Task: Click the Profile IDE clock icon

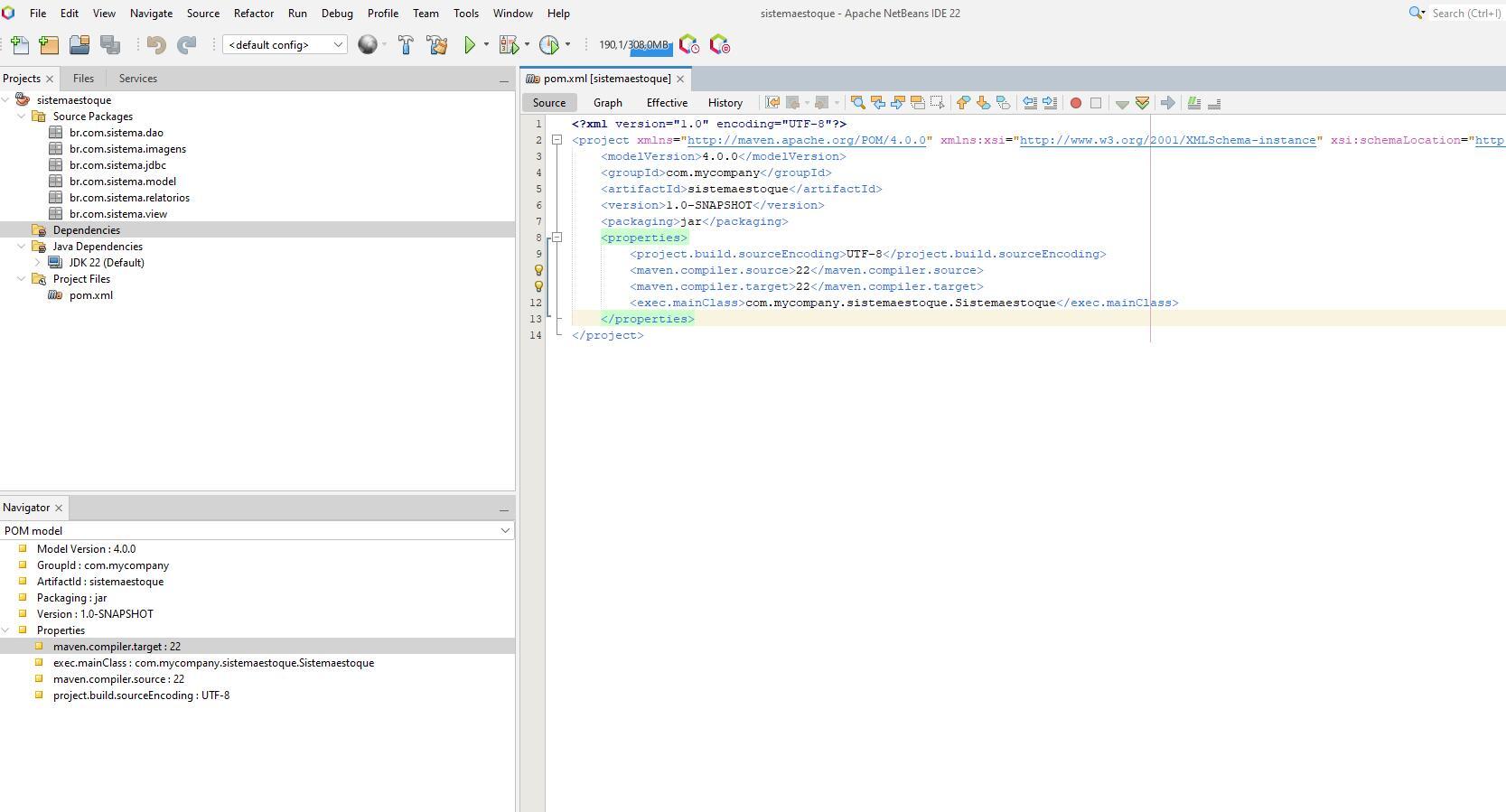Action: tap(688, 45)
